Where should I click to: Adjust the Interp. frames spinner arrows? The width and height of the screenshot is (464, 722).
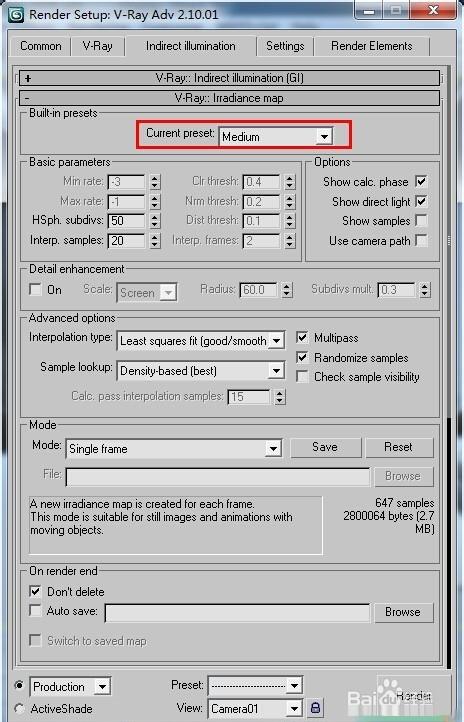[289, 240]
